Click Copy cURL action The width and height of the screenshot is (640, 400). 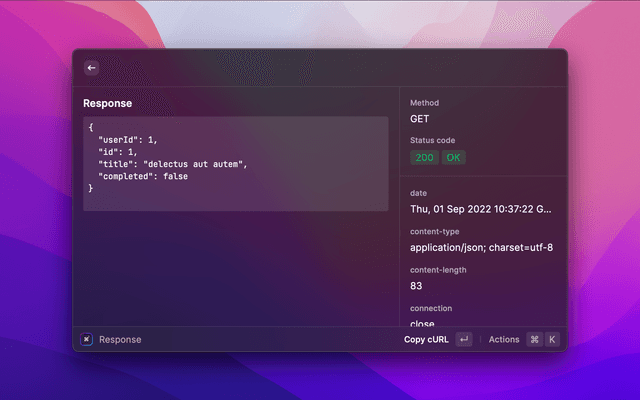pos(426,339)
